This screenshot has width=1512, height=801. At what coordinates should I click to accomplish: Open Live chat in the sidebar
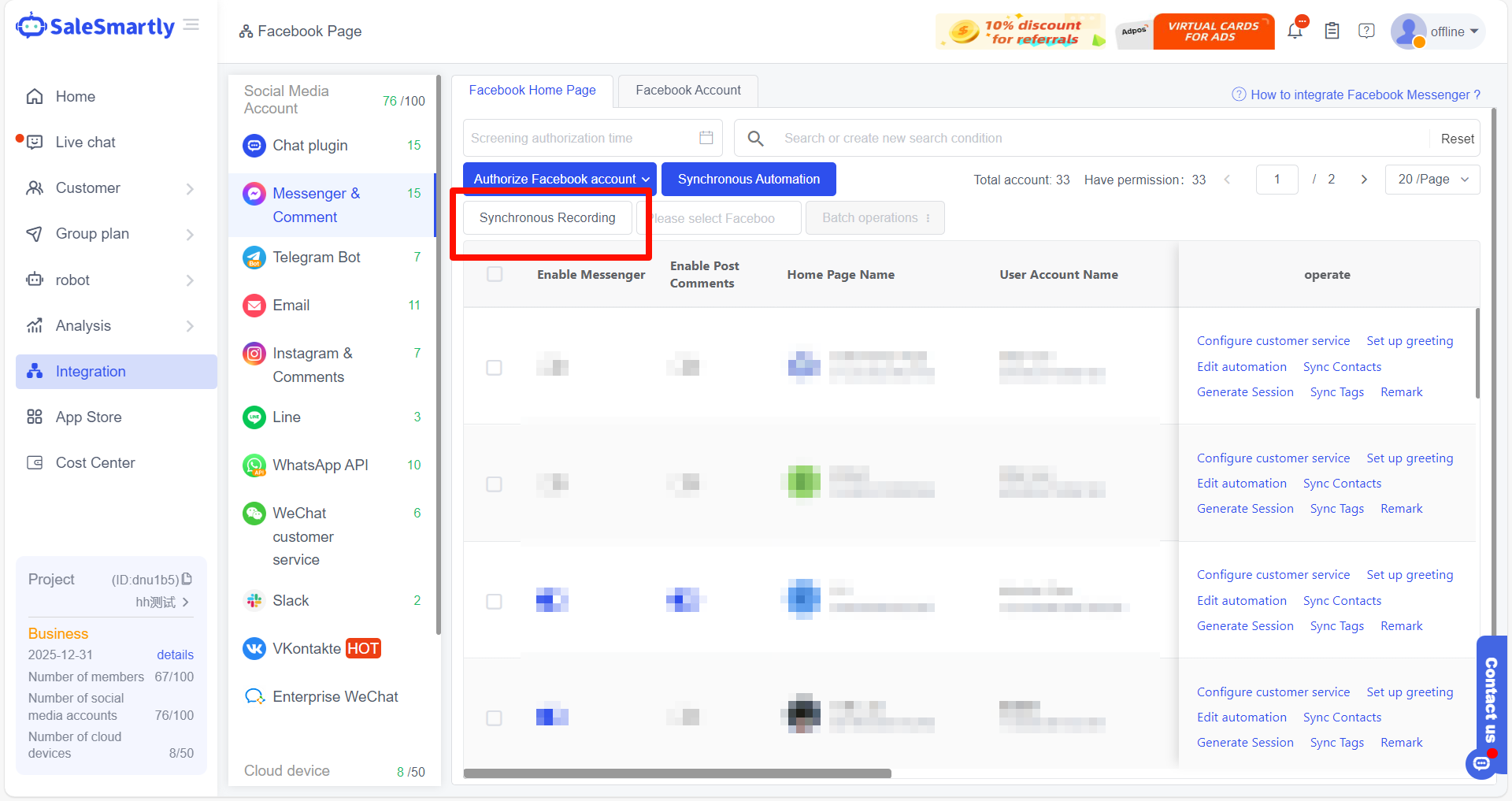(85, 143)
